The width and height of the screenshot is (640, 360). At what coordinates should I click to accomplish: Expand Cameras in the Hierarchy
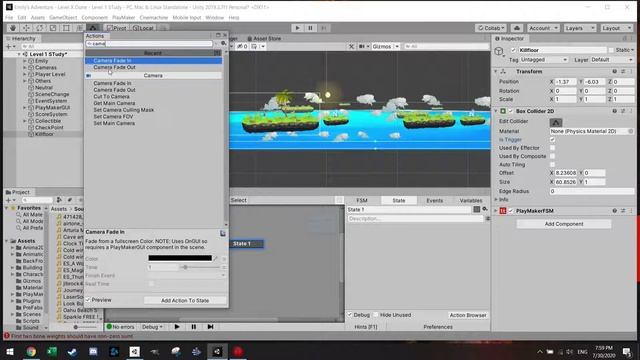pyautogui.click(x=25, y=67)
